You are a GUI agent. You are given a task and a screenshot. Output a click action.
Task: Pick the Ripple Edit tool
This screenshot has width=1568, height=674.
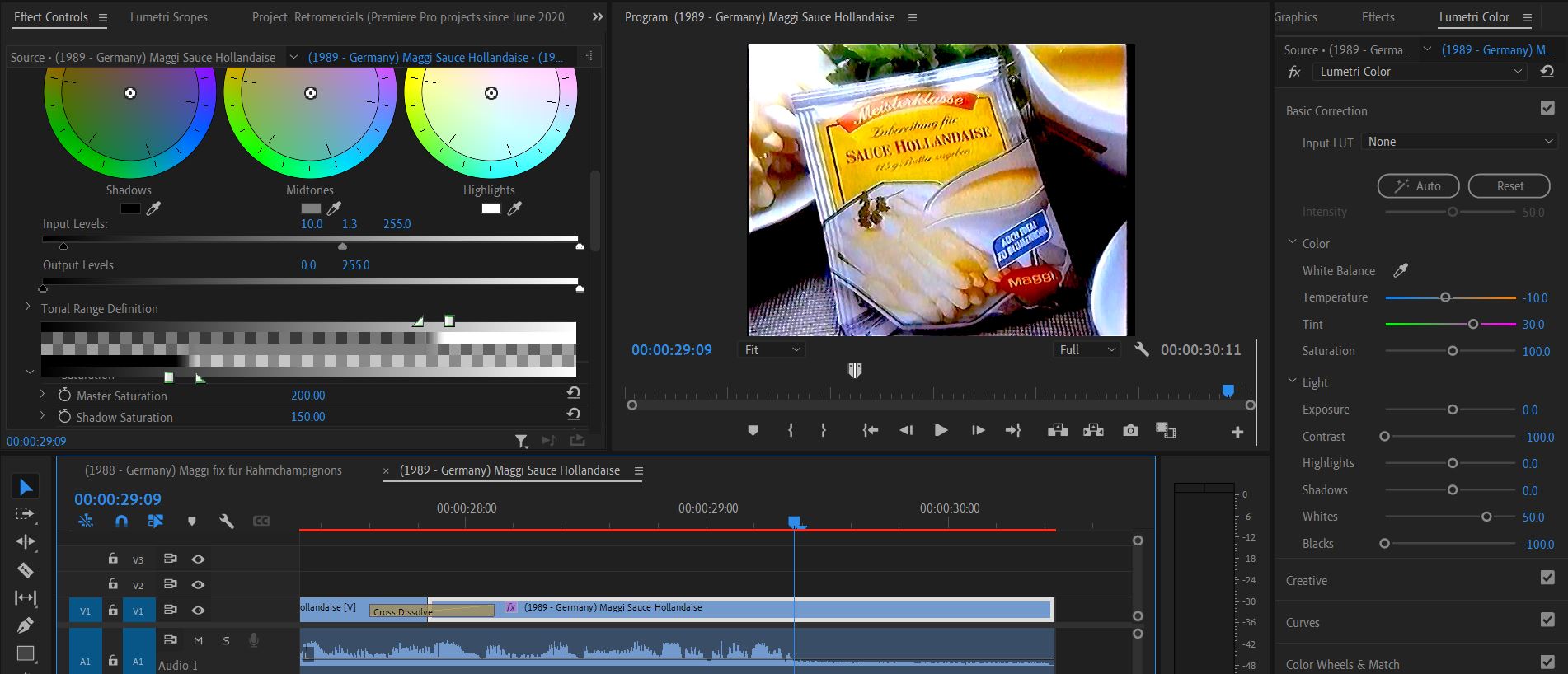point(26,541)
